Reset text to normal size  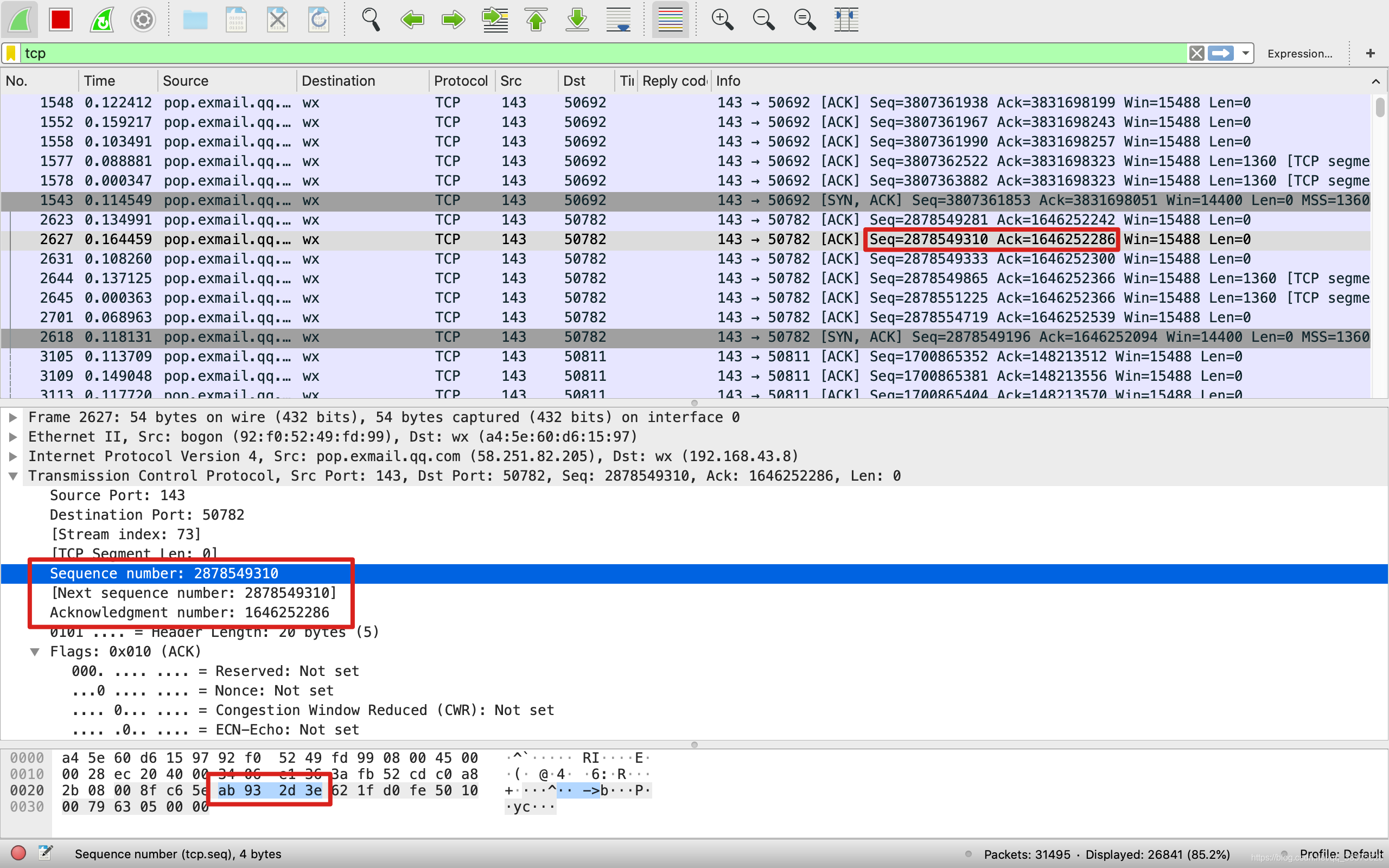(805, 20)
